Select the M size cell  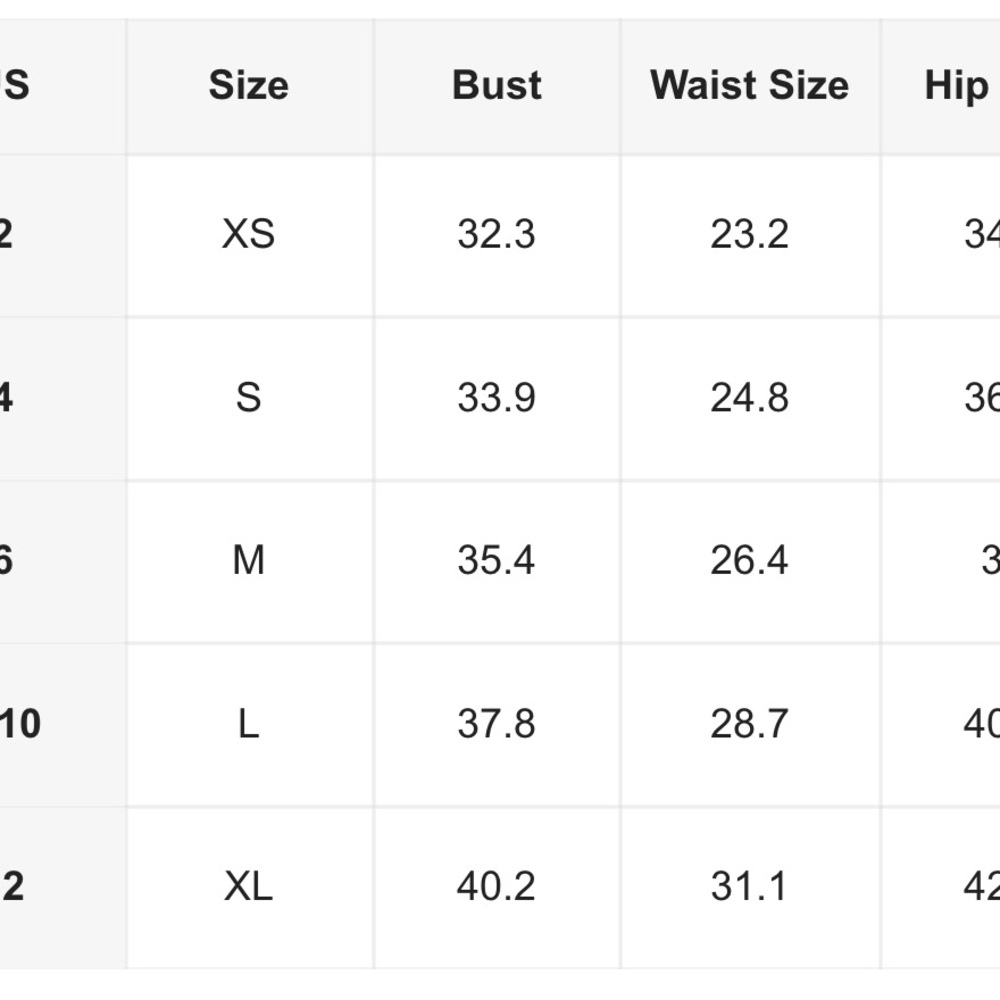pyautogui.click(x=248, y=561)
